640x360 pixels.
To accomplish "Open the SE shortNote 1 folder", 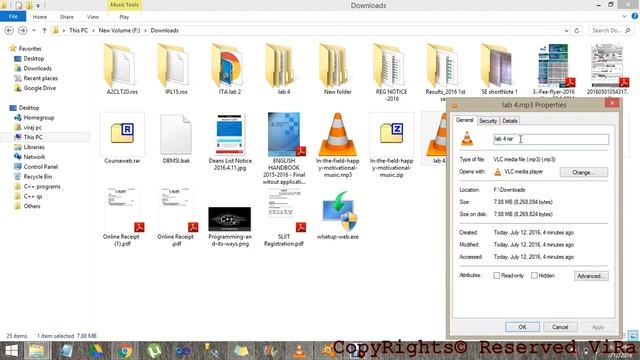I will pos(499,69).
